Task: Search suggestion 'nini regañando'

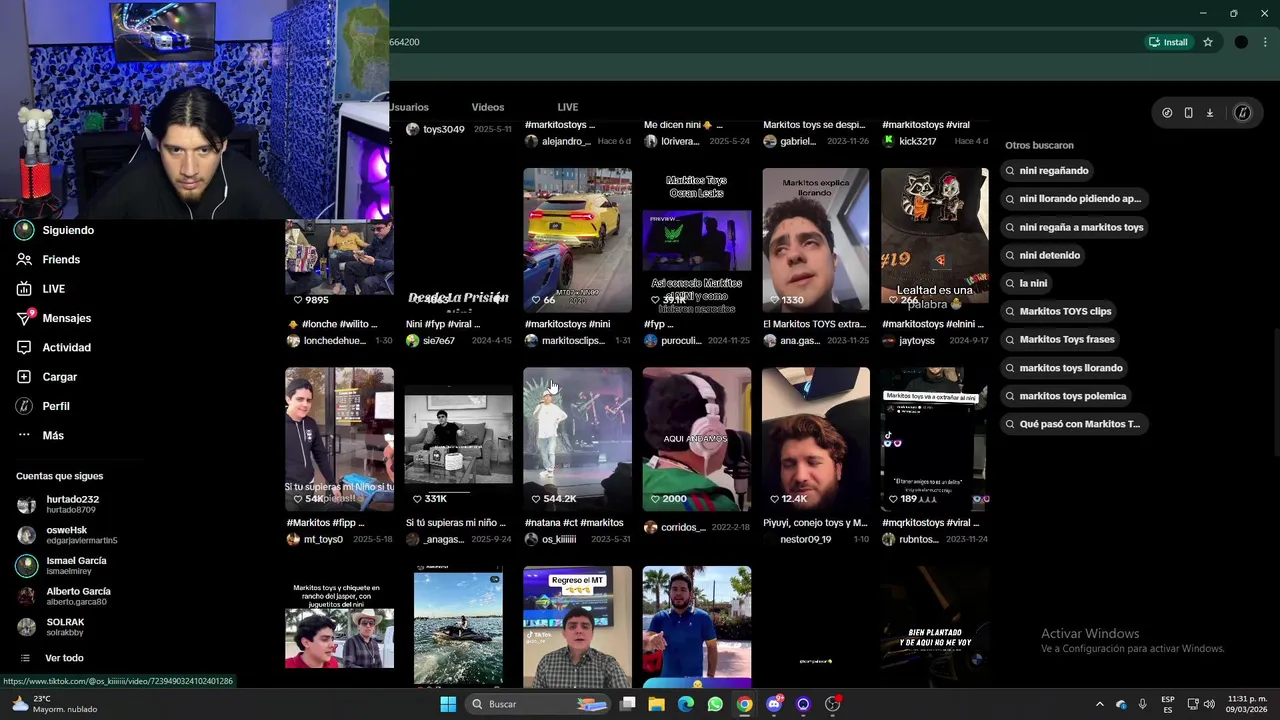Action: click(x=1048, y=171)
